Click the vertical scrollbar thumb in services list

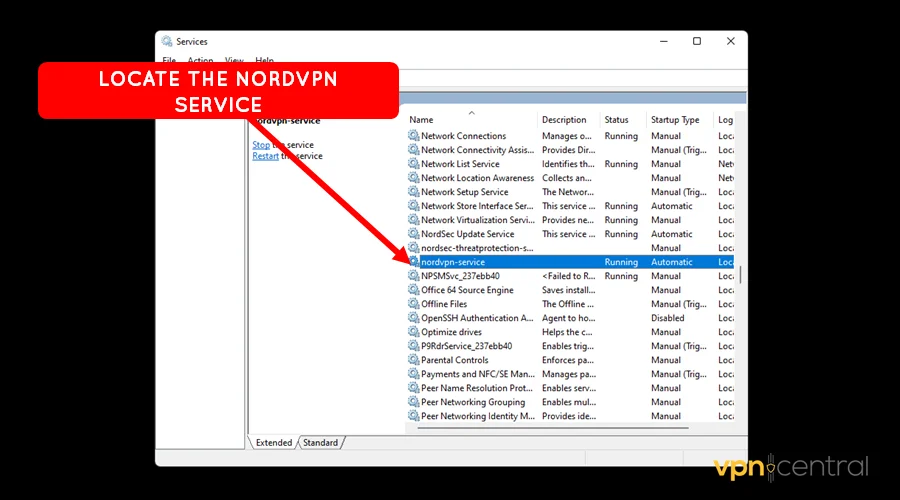740,274
